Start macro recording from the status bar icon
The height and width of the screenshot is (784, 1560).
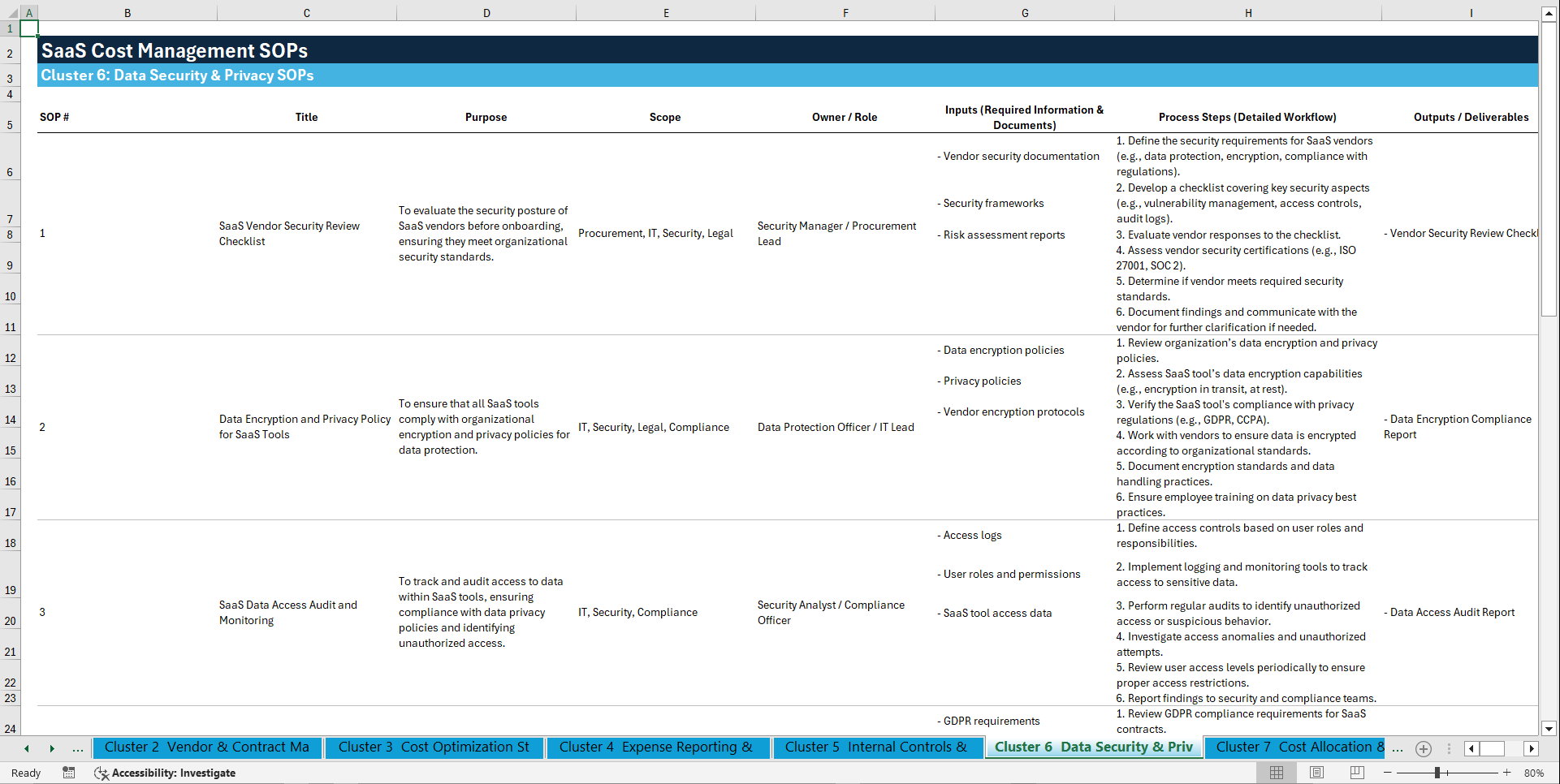pyautogui.click(x=69, y=773)
